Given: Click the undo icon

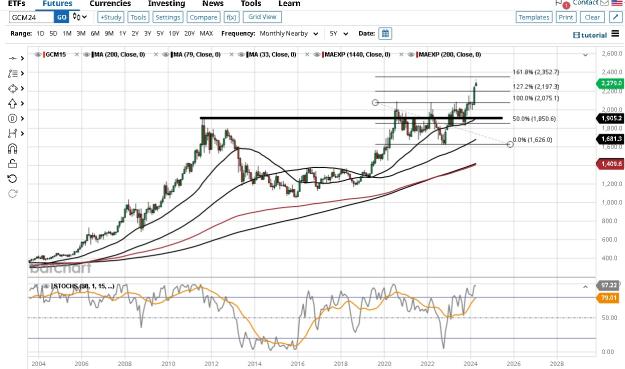Looking at the screenshot, I should click(x=12, y=179).
